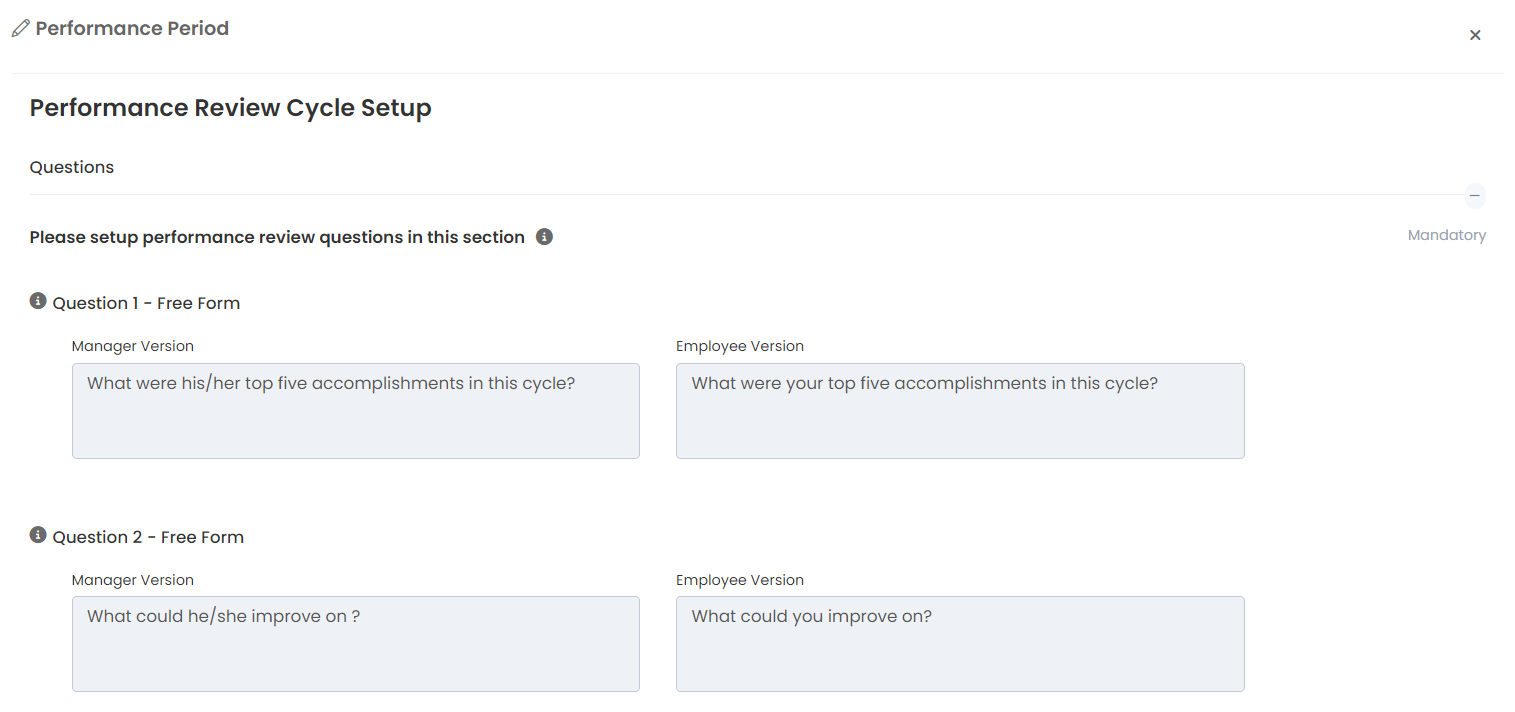The image size is (1515, 712).
Task: Focus Question 1 Employee Version text box
Action: [x=959, y=411]
